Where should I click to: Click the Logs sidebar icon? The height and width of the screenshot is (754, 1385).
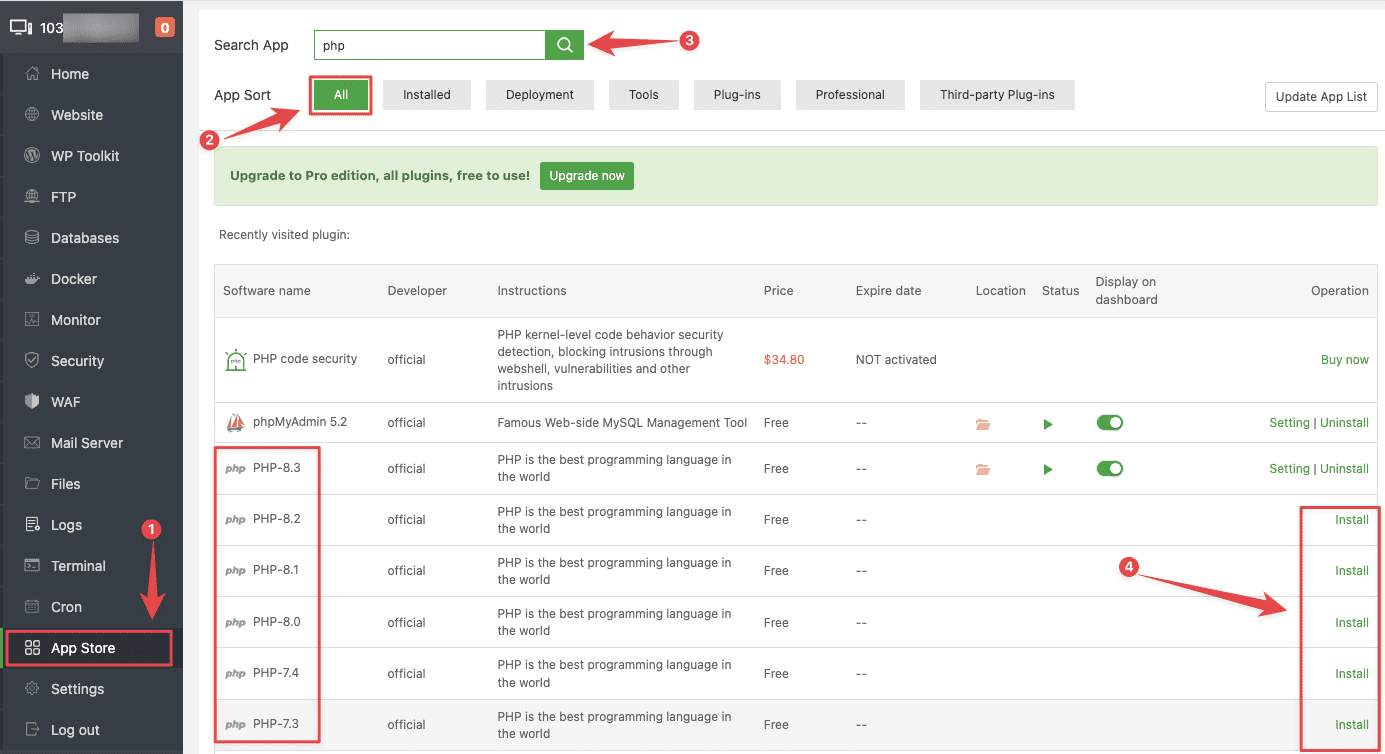point(32,525)
